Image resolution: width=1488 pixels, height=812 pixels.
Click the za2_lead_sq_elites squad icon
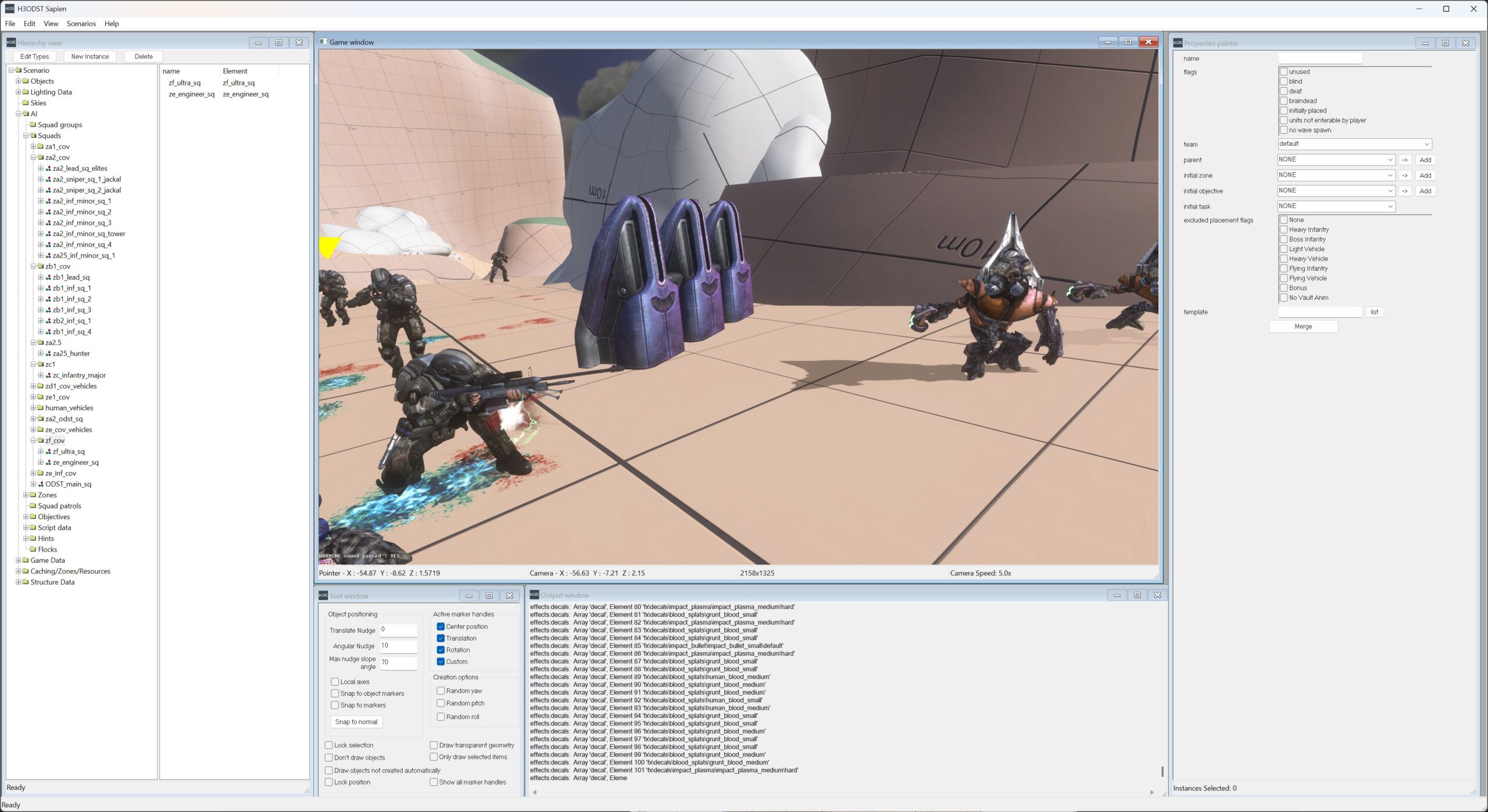(48, 169)
